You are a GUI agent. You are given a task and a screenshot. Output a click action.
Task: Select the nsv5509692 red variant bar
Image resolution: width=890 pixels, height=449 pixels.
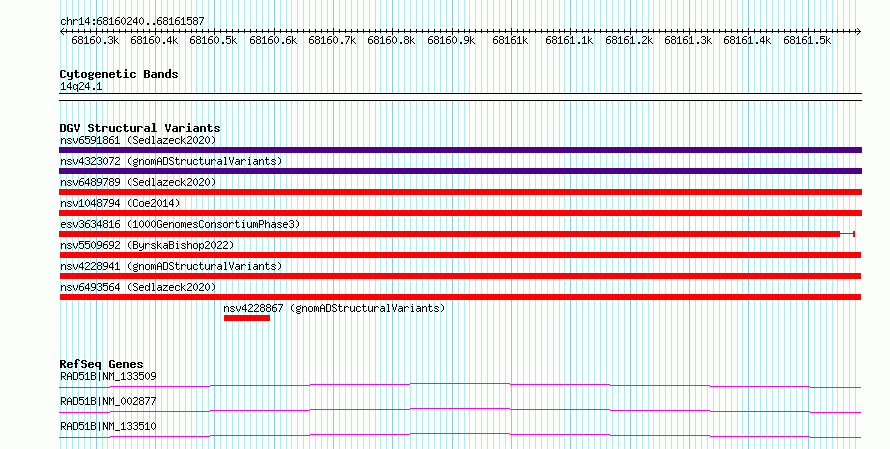(x=460, y=255)
